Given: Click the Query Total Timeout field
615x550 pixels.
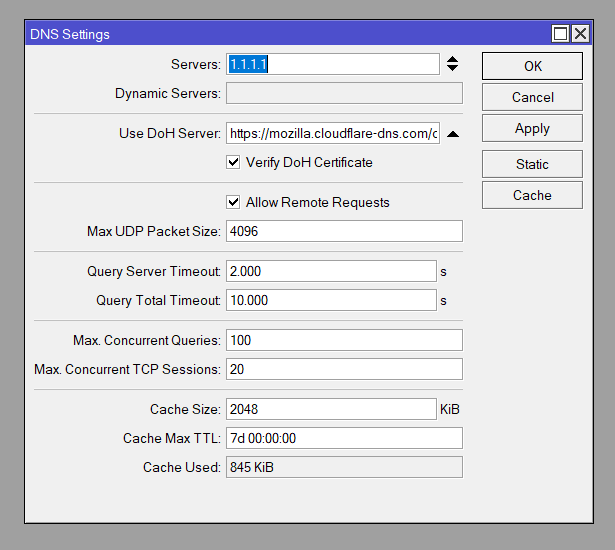Looking at the screenshot, I should pos(331,300).
